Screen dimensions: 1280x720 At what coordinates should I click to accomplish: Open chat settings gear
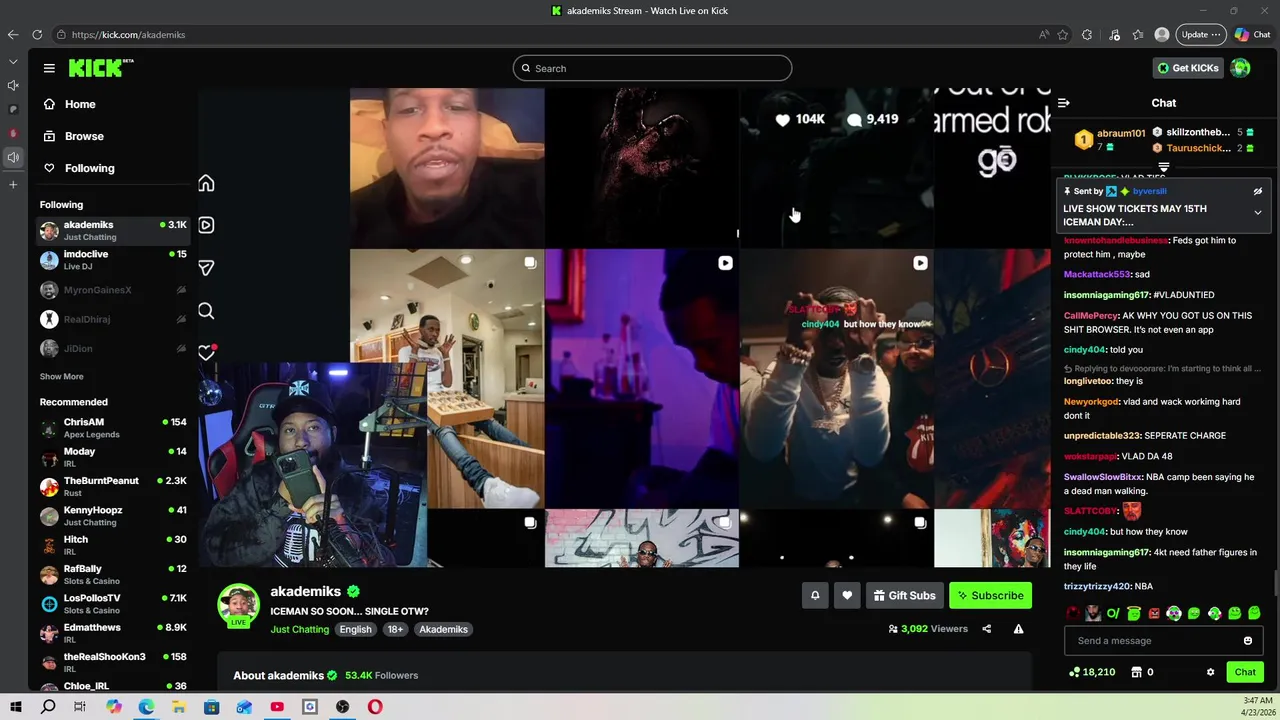(x=1211, y=672)
